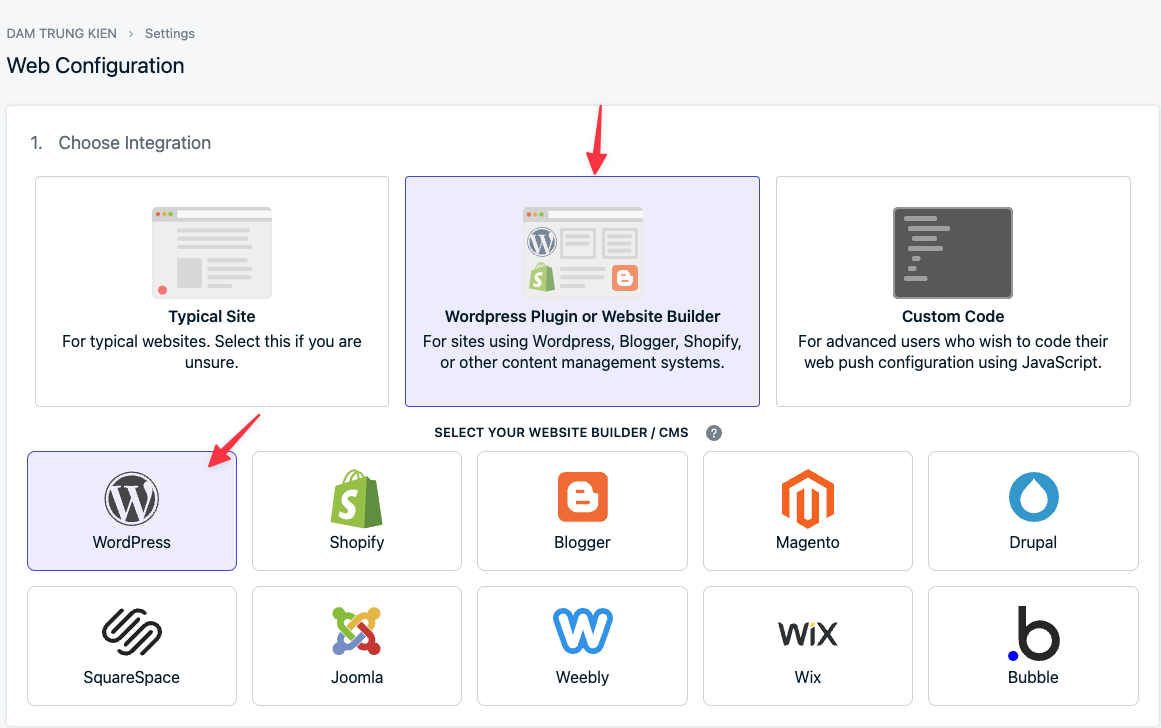This screenshot has height=728, width=1161.
Task: Click the Bubble label text
Action: 1034,677
